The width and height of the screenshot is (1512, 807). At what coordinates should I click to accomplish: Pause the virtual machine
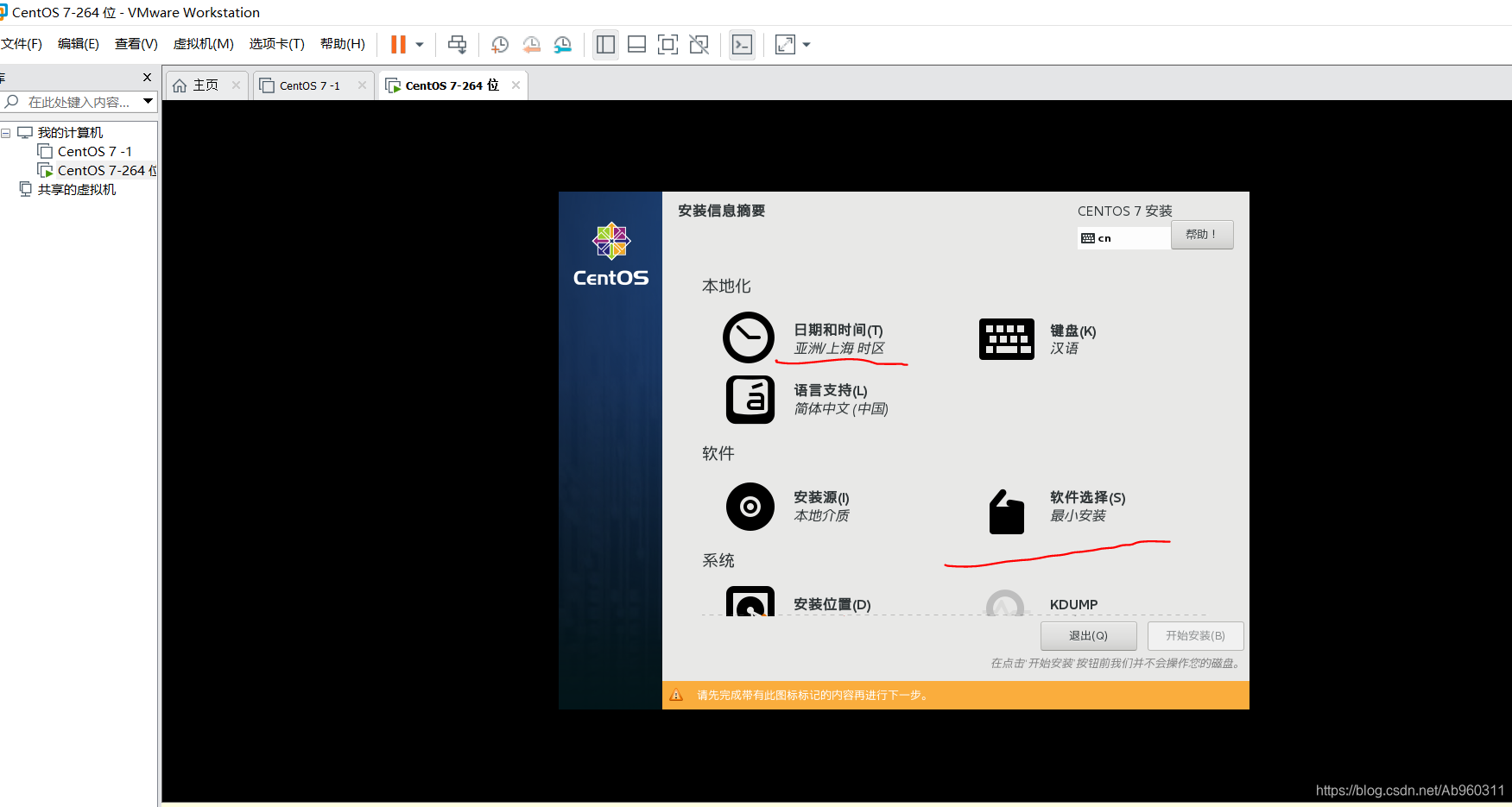click(398, 44)
